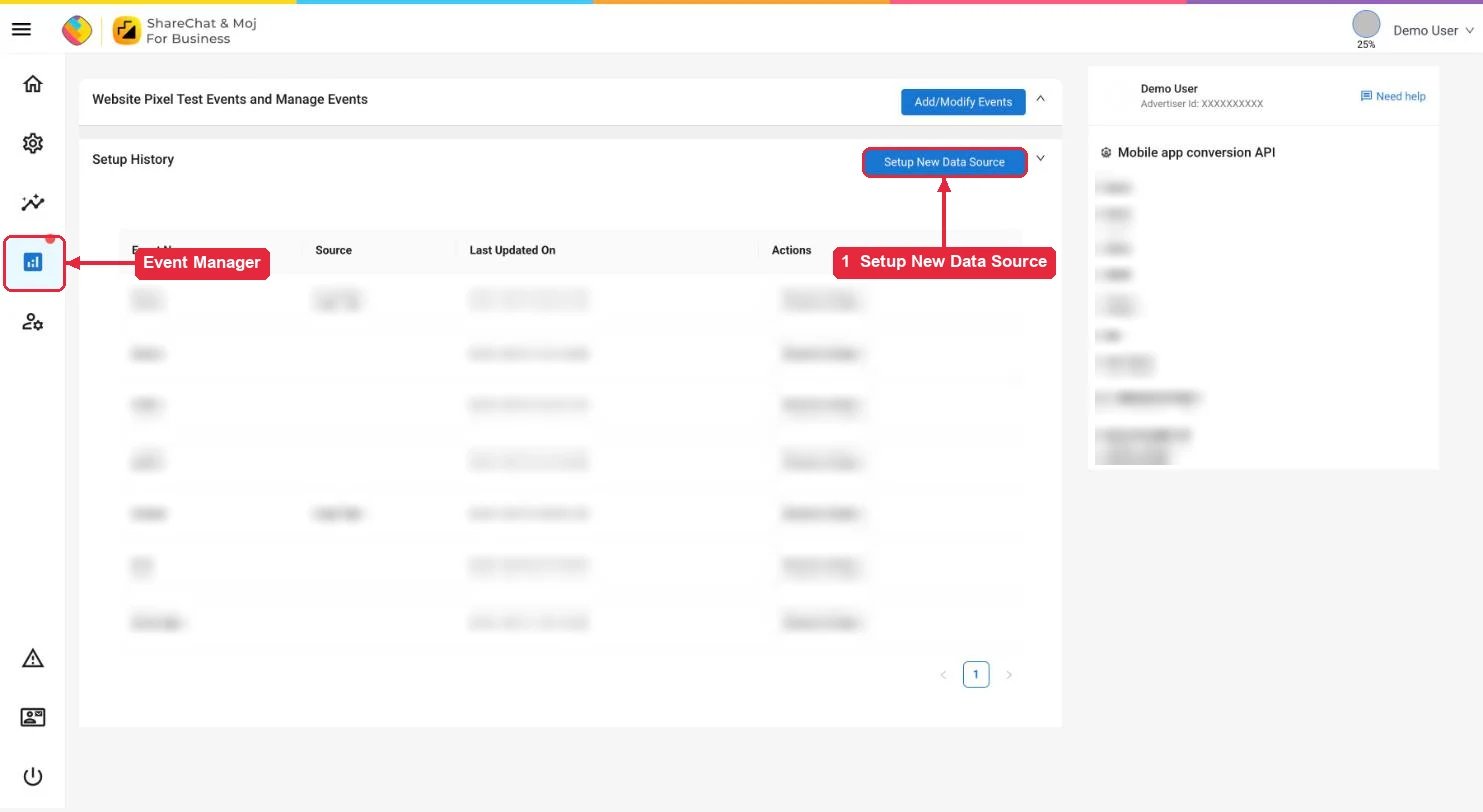Viewport: 1483px width, 812px height.
Task: Click the Setup New Data Source button
Action: click(944, 162)
